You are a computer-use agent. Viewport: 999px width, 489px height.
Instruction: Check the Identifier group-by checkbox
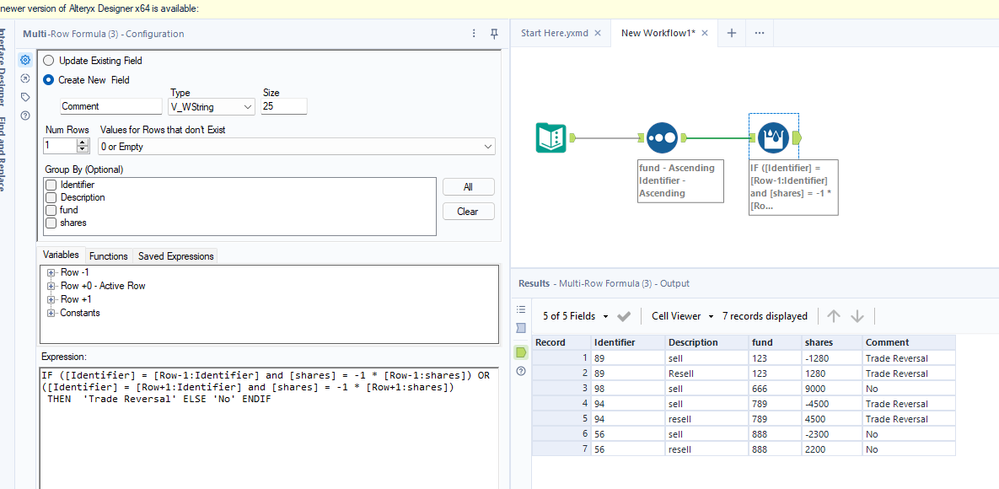51,185
